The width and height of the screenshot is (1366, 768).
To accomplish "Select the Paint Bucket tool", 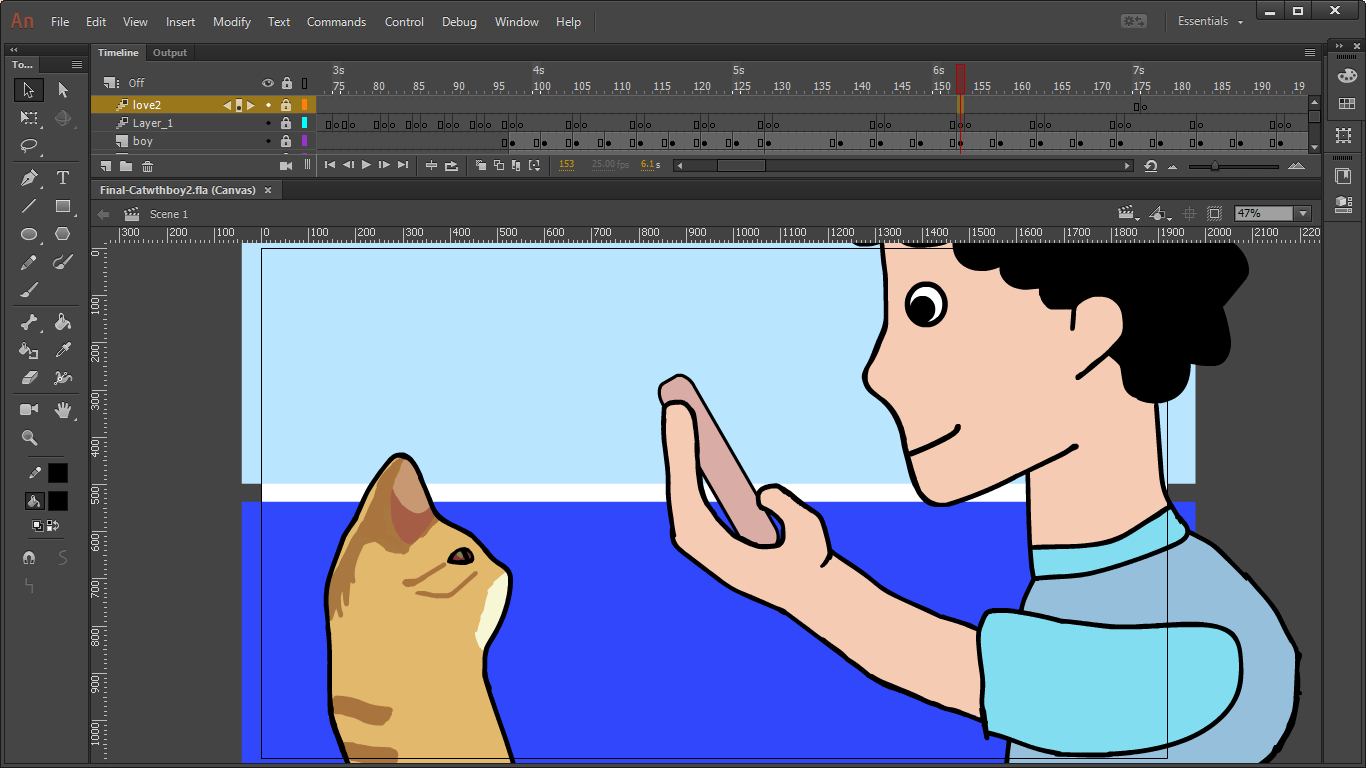I will [63, 322].
